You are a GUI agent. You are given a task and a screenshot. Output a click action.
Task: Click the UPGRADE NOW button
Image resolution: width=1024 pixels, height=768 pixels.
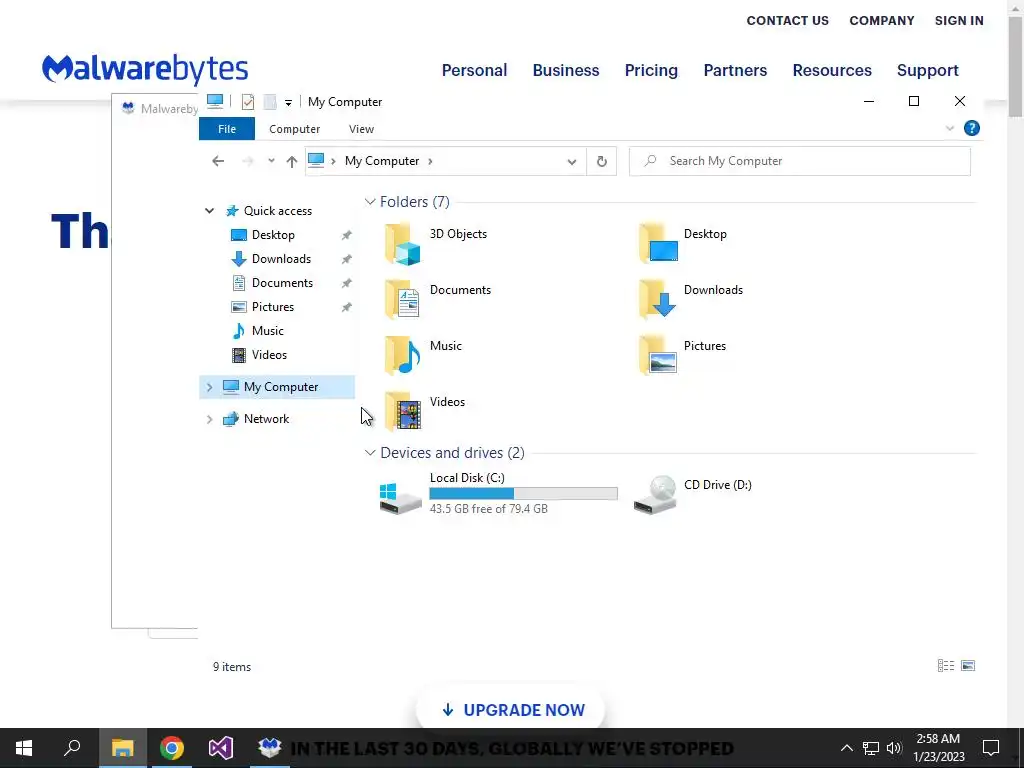(511, 710)
